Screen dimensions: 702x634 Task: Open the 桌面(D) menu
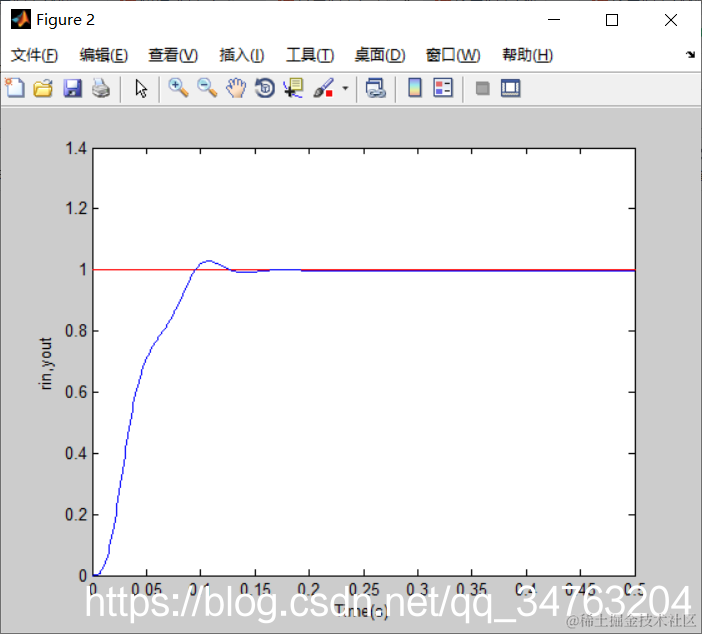point(380,55)
